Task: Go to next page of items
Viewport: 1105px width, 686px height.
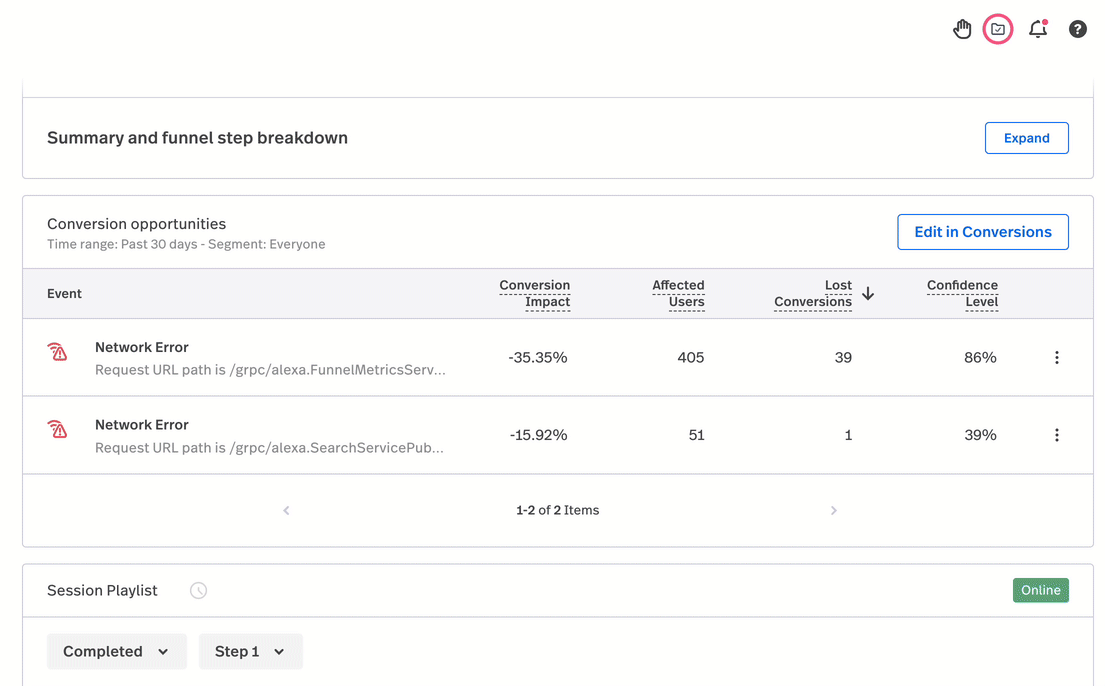Action: (x=833, y=510)
